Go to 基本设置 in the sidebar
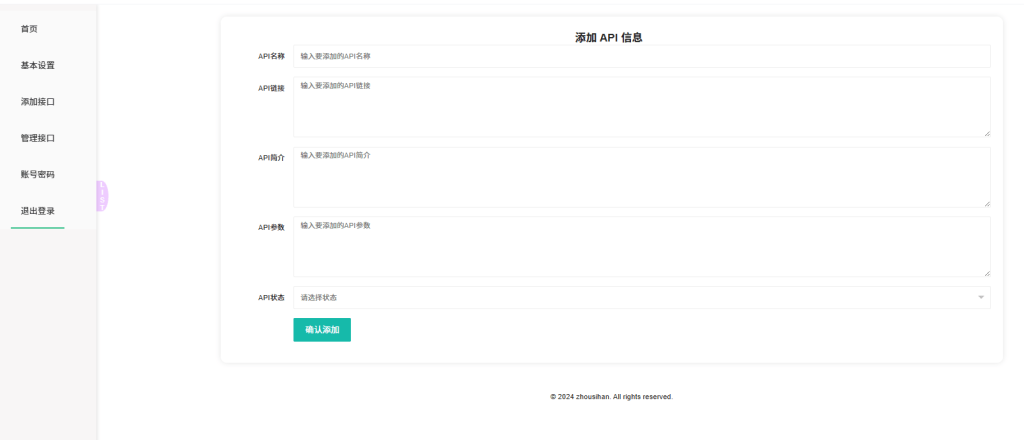This screenshot has width=1024, height=440. point(37,66)
